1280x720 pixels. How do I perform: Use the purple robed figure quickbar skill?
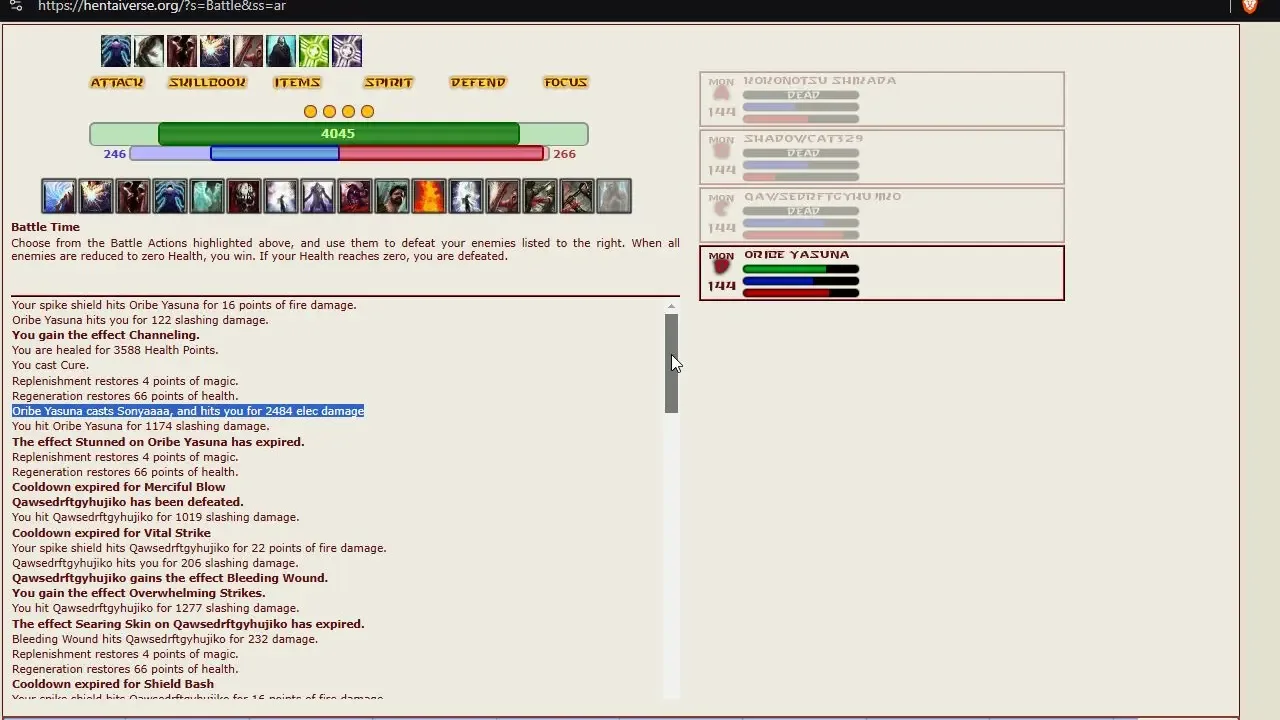tap(318, 196)
